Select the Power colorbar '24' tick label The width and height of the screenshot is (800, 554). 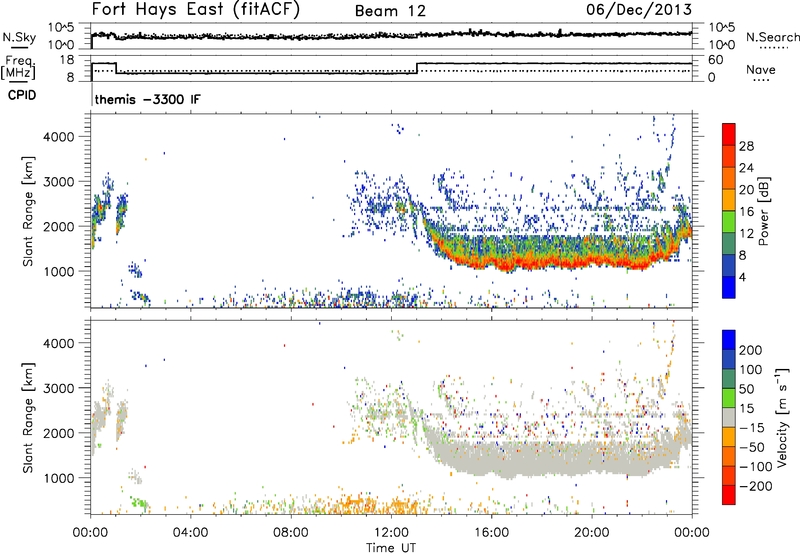[x=746, y=168]
